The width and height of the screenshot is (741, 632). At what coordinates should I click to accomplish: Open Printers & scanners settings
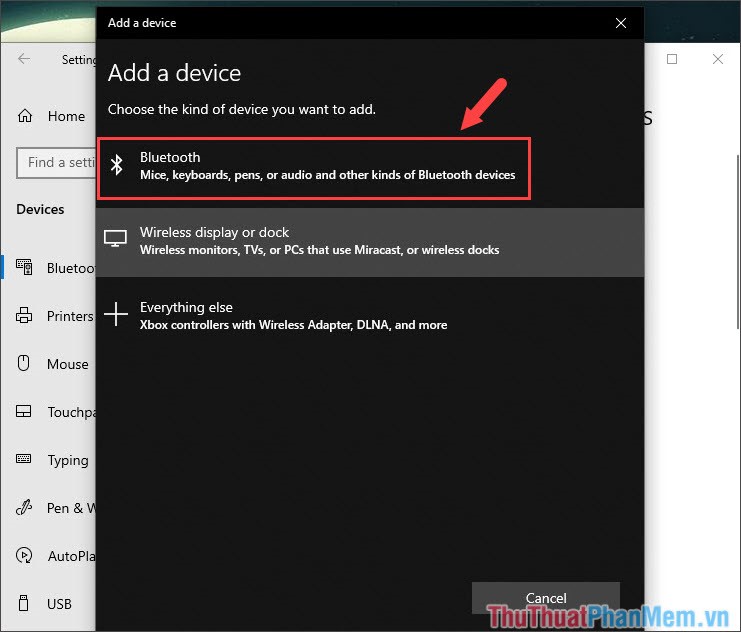pyautogui.click(x=50, y=316)
